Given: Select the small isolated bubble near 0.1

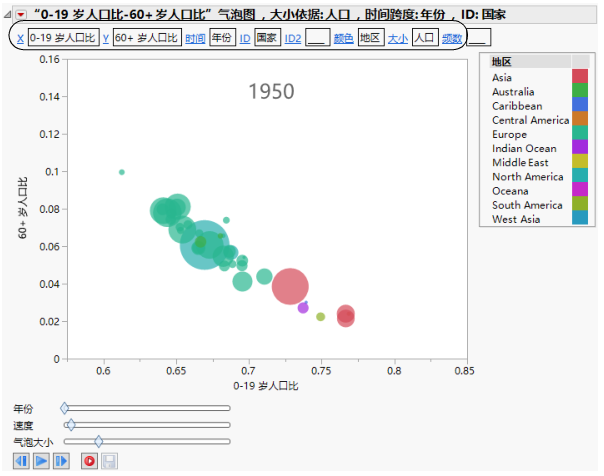Looking at the screenshot, I should pyautogui.click(x=122, y=172).
